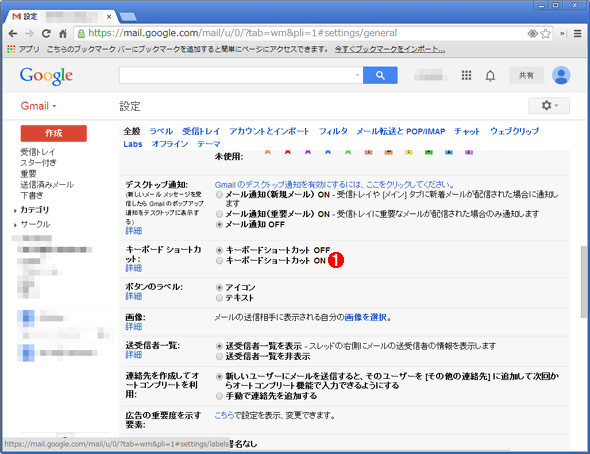
Task: Select 送受信者一覧を非表示 radio
Action: click(219, 356)
